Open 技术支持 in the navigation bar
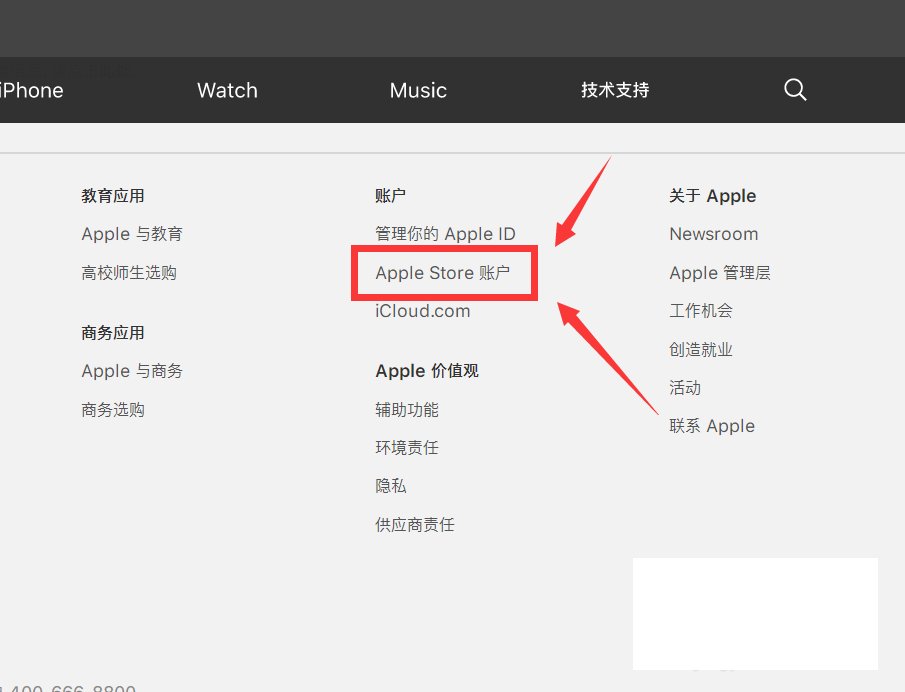This screenshot has width=905, height=692. point(615,90)
